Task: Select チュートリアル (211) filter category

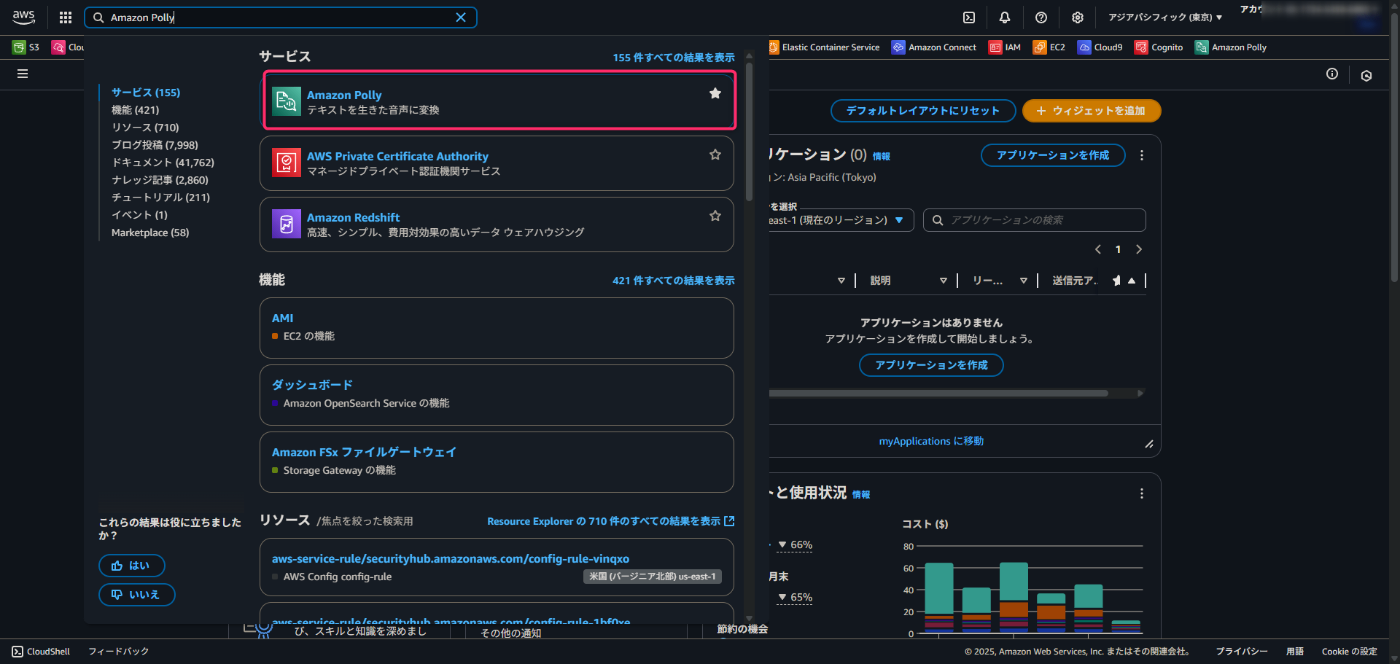Action: (161, 197)
